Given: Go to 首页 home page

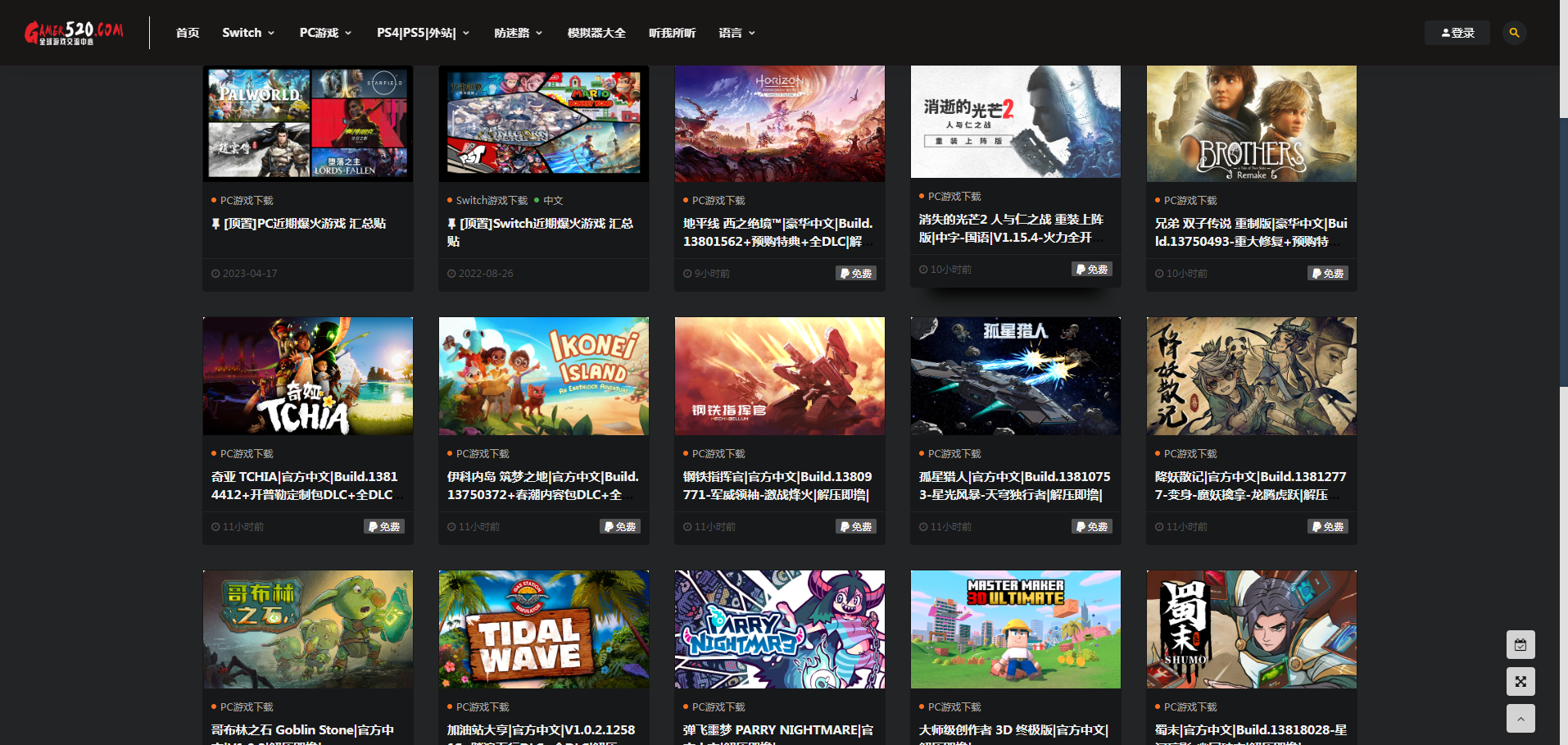Looking at the screenshot, I should point(188,33).
